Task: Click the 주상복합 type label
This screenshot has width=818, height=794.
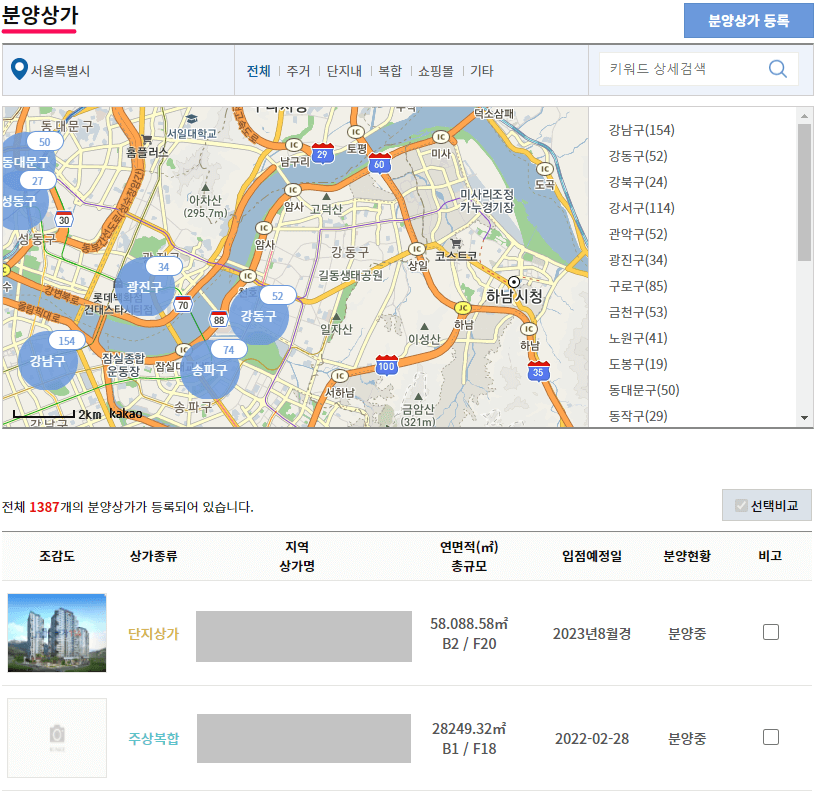Action: coord(153,739)
